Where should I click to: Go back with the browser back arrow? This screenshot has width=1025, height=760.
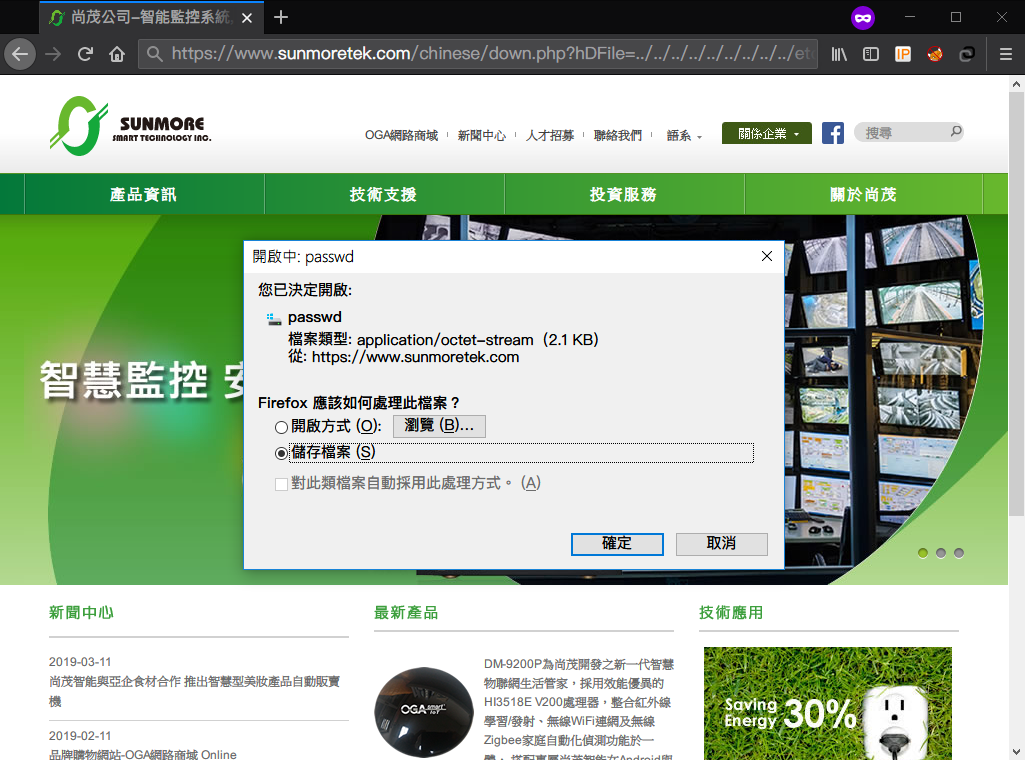pyautogui.click(x=20, y=54)
